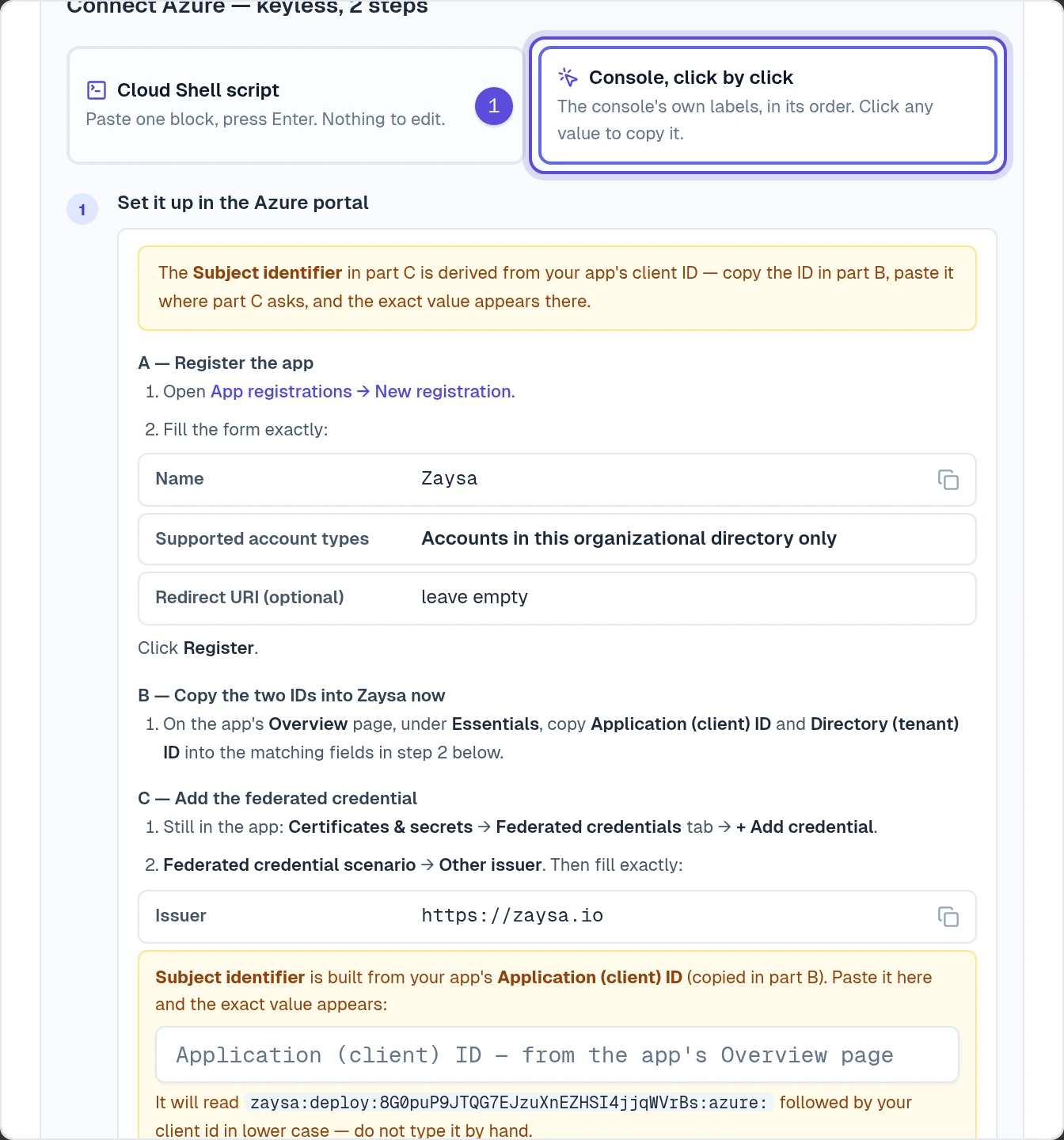Viewport: 1064px width, 1140px height.
Task: Click the "leave empty" Redirect URI value
Action: tap(474, 597)
